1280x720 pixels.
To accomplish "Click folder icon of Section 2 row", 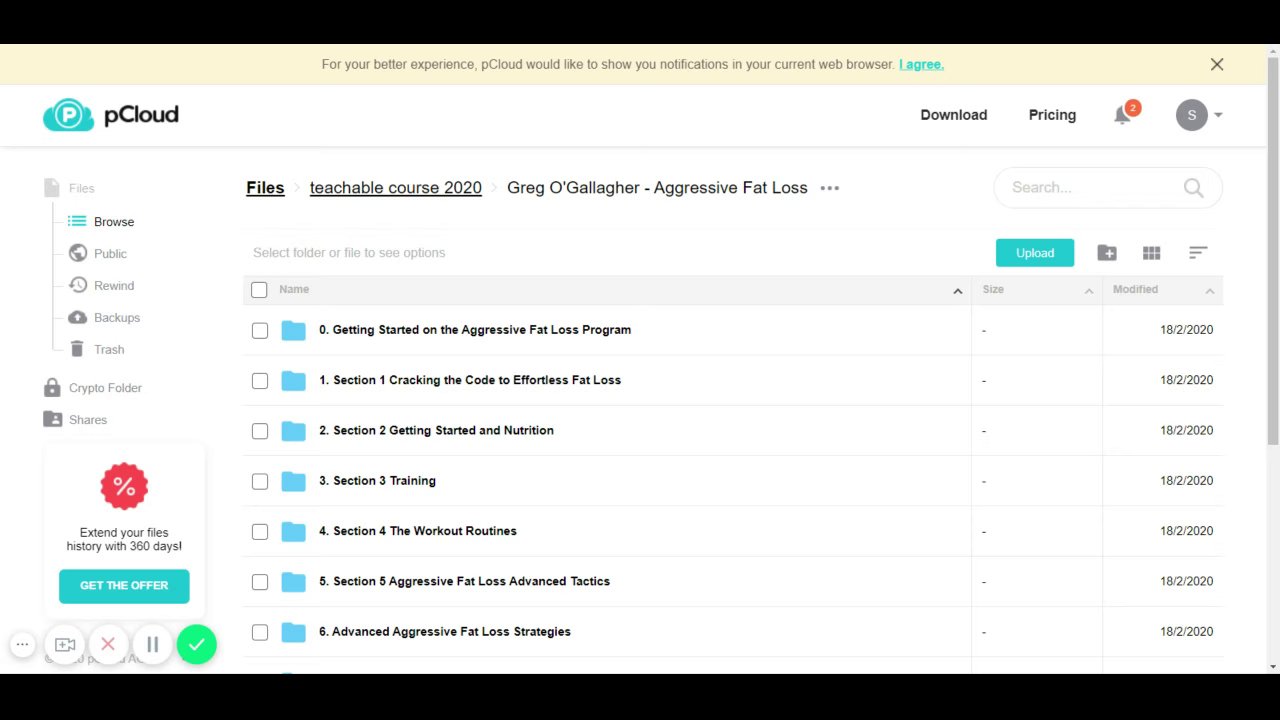I will click(x=293, y=431).
